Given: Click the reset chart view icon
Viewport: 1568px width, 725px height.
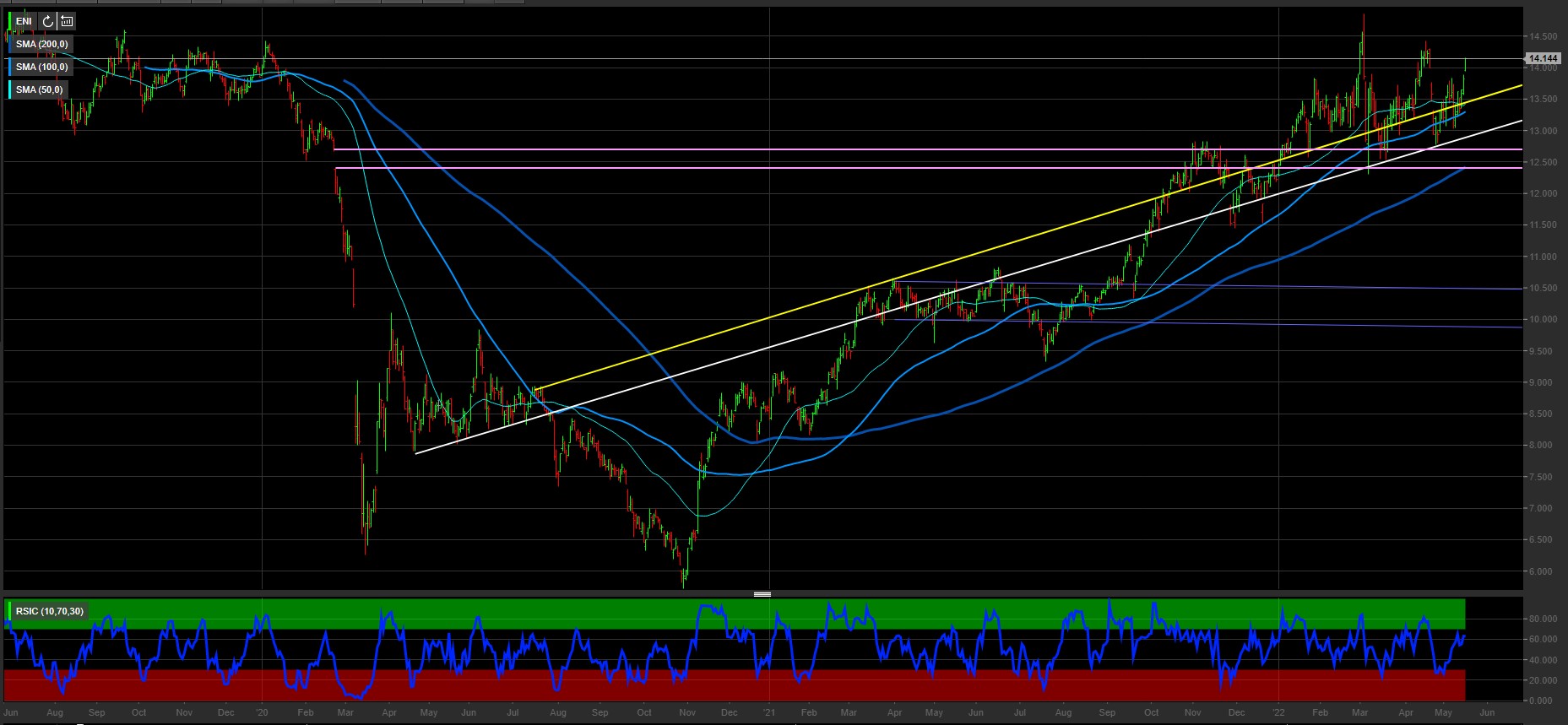Looking at the screenshot, I should pyautogui.click(x=68, y=21).
